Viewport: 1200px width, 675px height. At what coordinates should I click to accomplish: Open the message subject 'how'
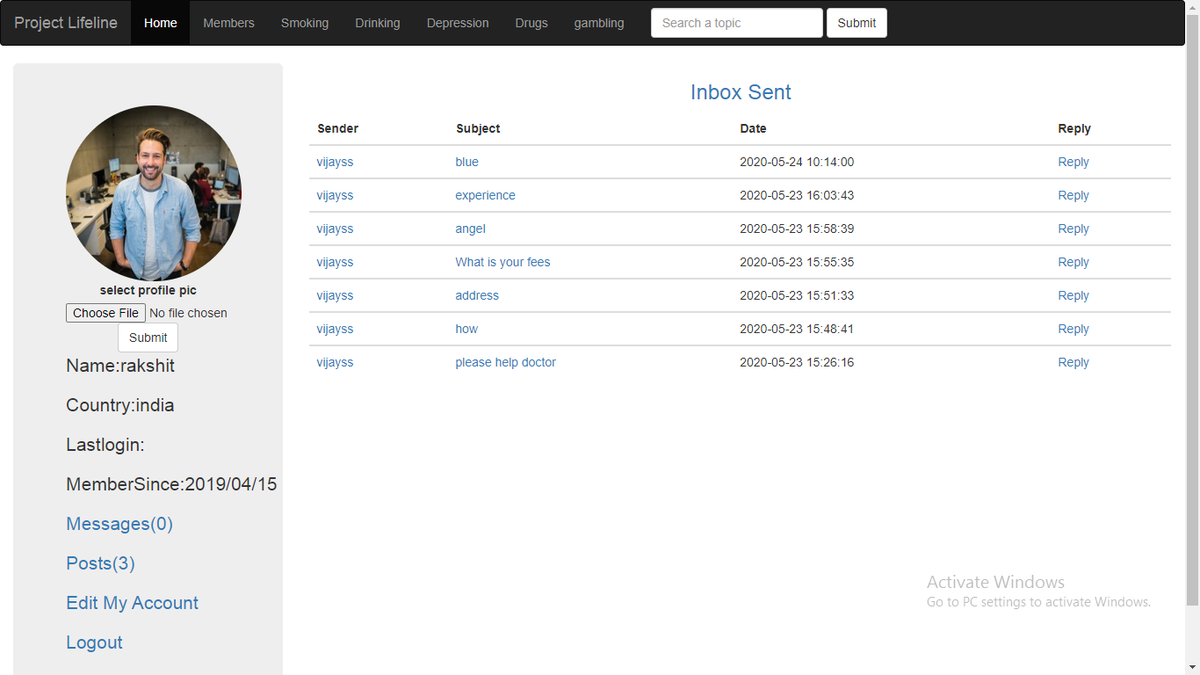click(467, 329)
